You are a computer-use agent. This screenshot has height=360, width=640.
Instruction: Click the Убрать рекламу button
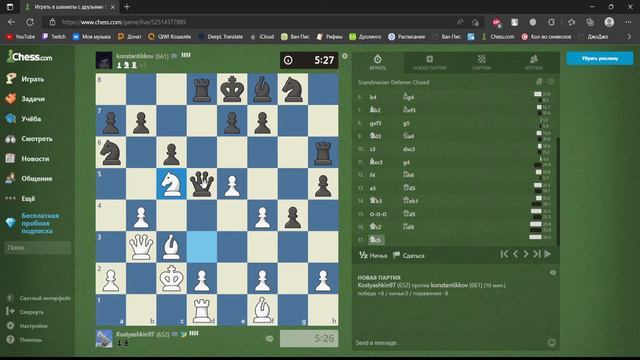(x=600, y=58)
